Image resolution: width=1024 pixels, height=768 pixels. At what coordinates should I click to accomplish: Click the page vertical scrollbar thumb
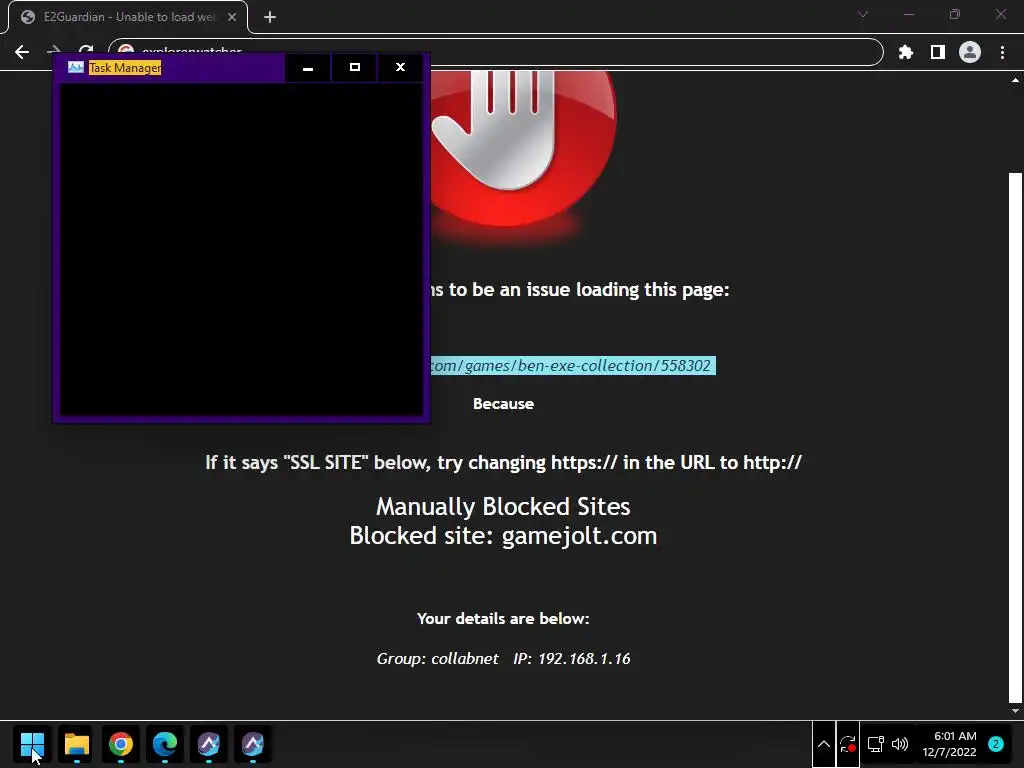coord(1015,438)
